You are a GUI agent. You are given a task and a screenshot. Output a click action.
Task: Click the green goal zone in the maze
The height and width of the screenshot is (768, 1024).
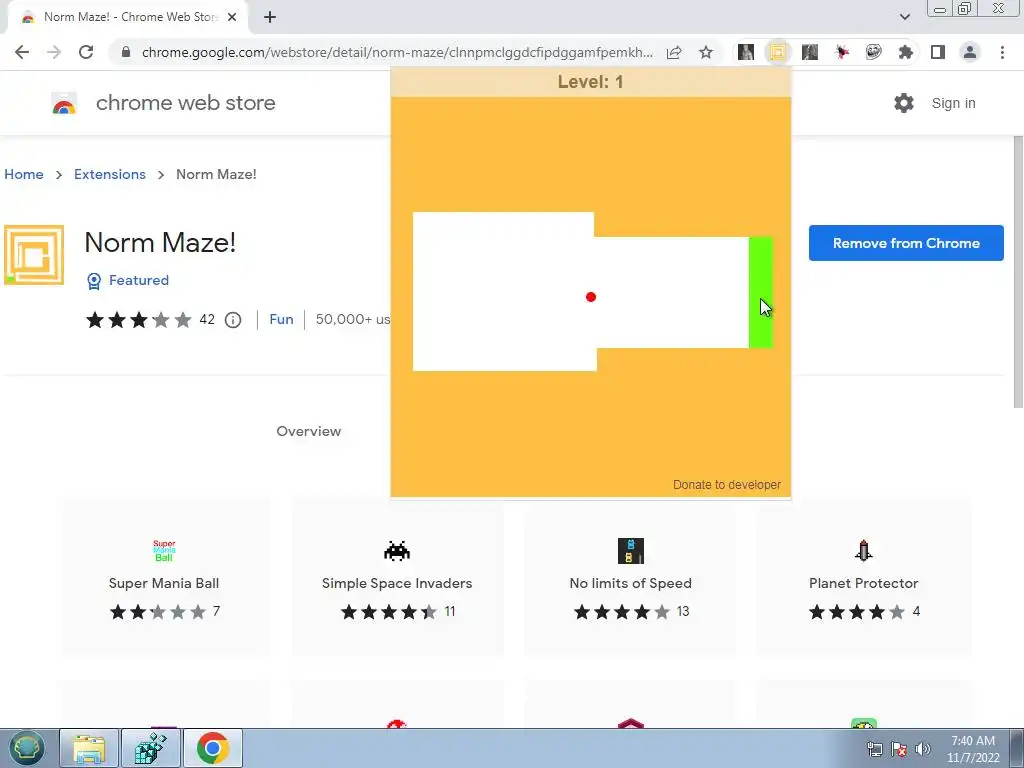[761, 293]
